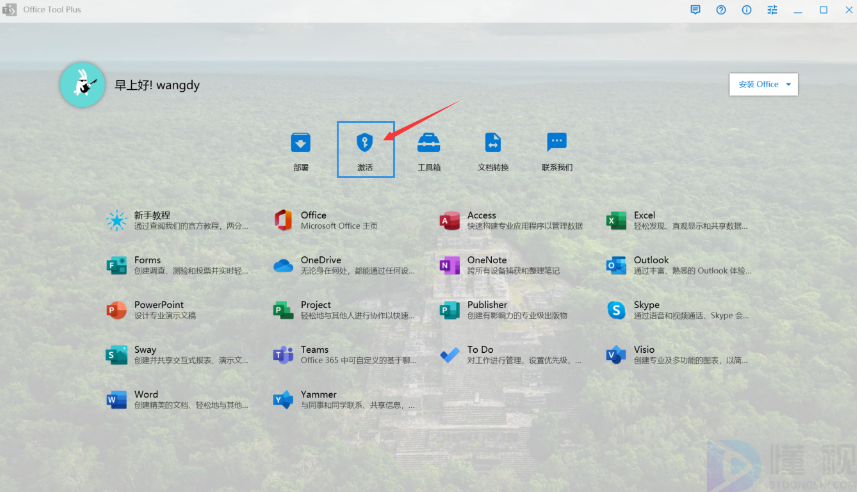Click the 新手教程 title text
Image resolution: width=857 pixels, height=492 pixels.
[152, 215]
